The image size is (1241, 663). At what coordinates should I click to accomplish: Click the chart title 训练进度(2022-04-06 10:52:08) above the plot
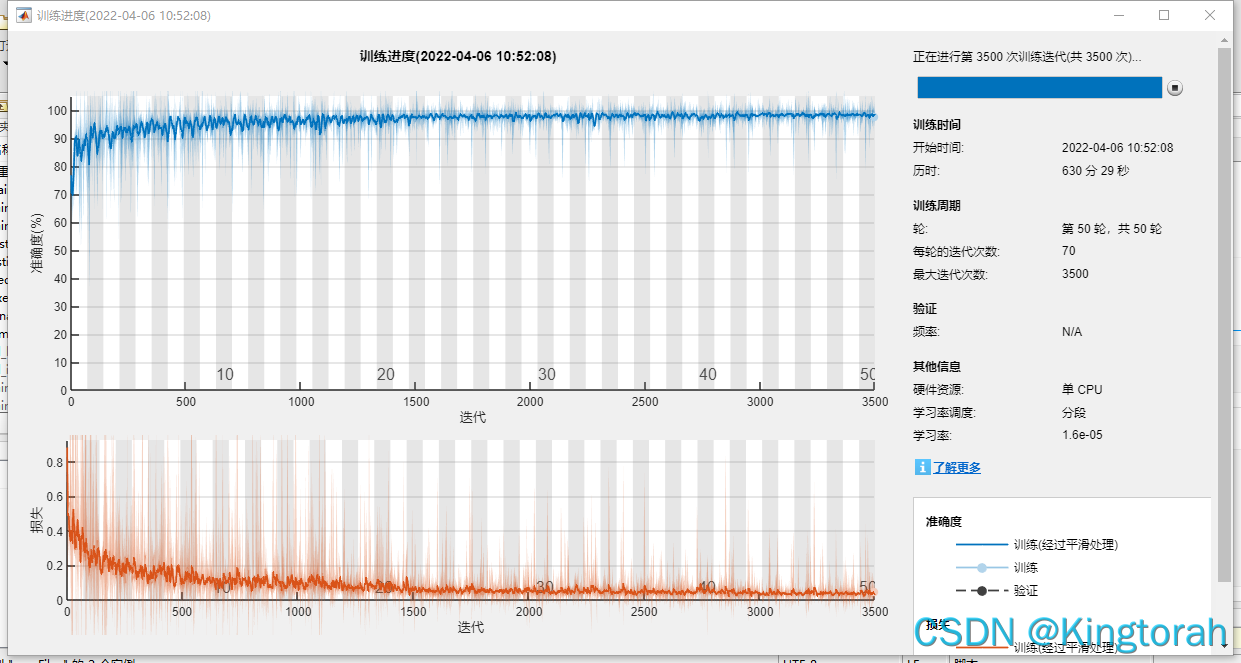click(x=458, y=57)
